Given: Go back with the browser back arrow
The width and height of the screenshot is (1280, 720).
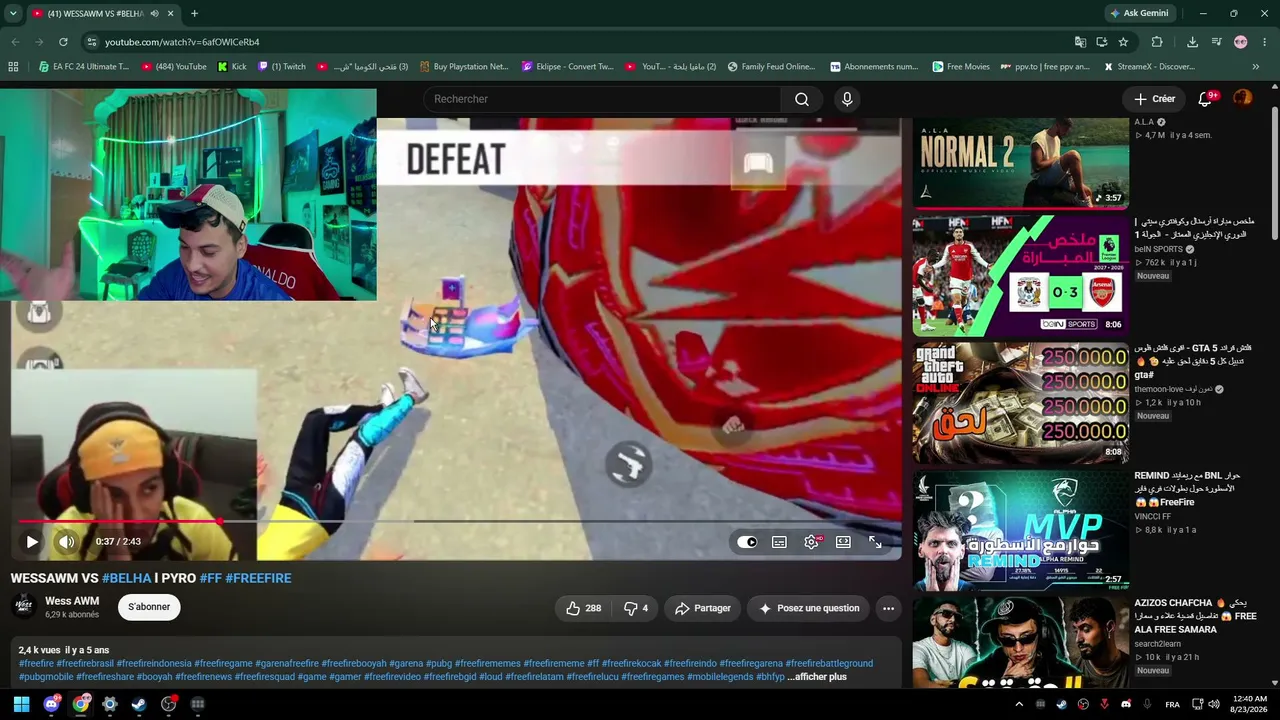Looking at the screenshot, I should click(15, 42).
